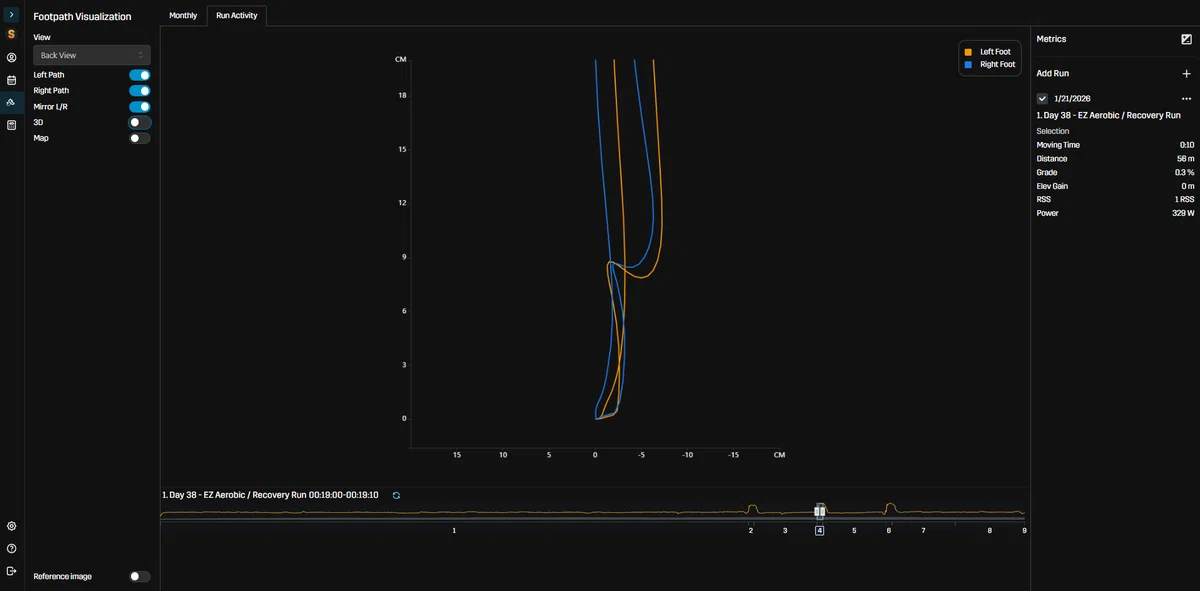Disable the Mirror L/R switch
1200x591 pixels.
point(140,106)
